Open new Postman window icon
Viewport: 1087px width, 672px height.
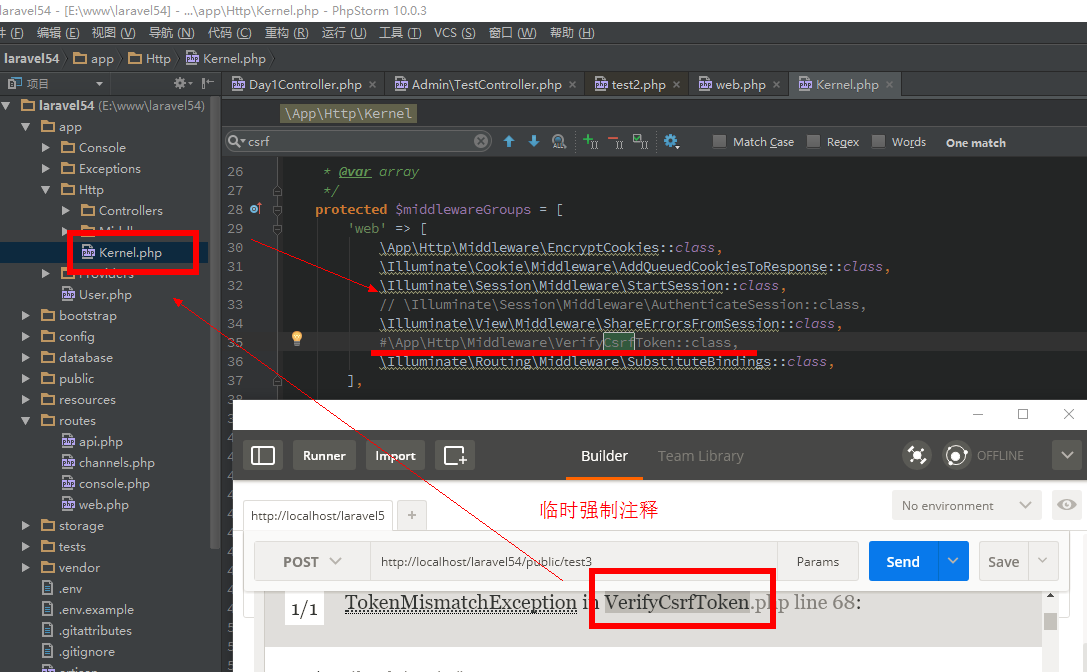tap(455, 455)
